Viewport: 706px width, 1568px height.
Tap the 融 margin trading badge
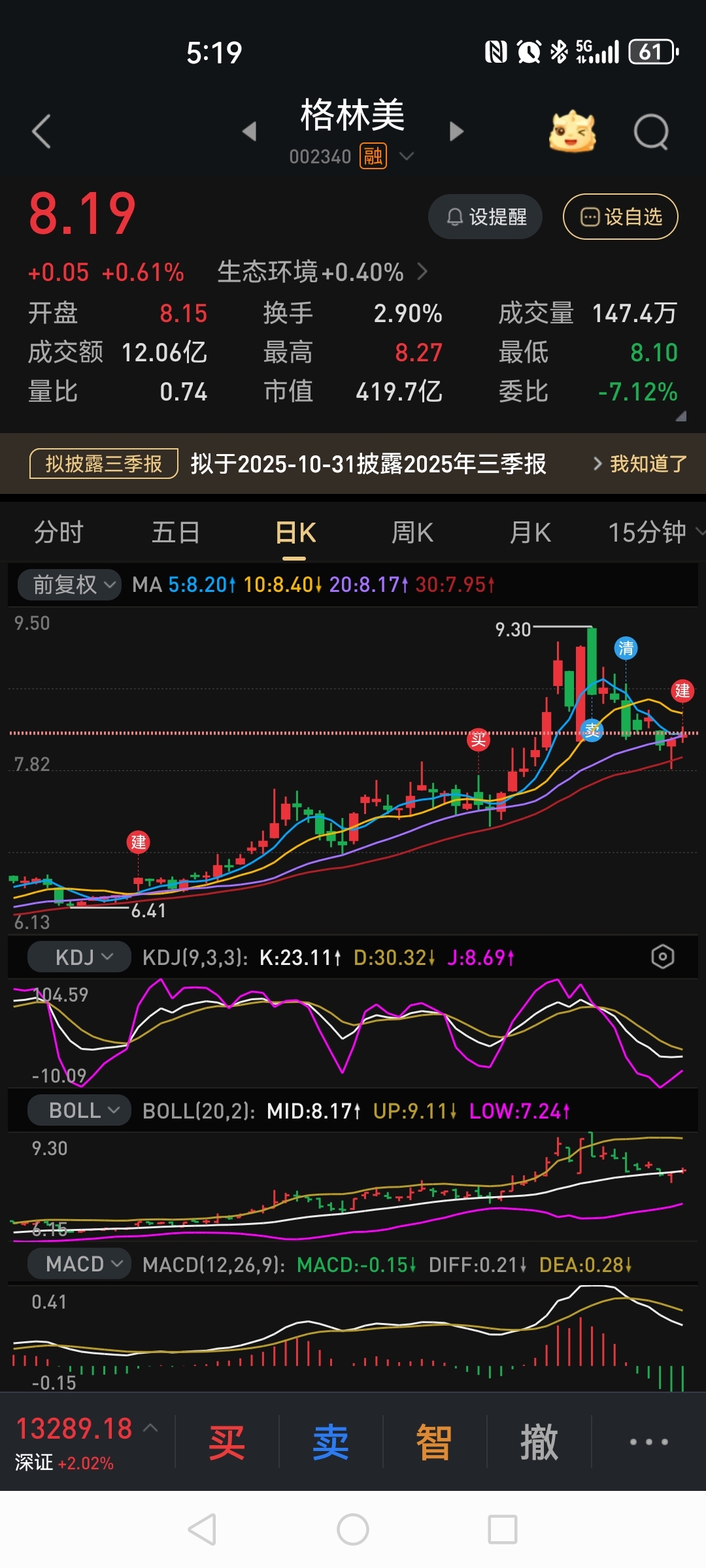373,157
